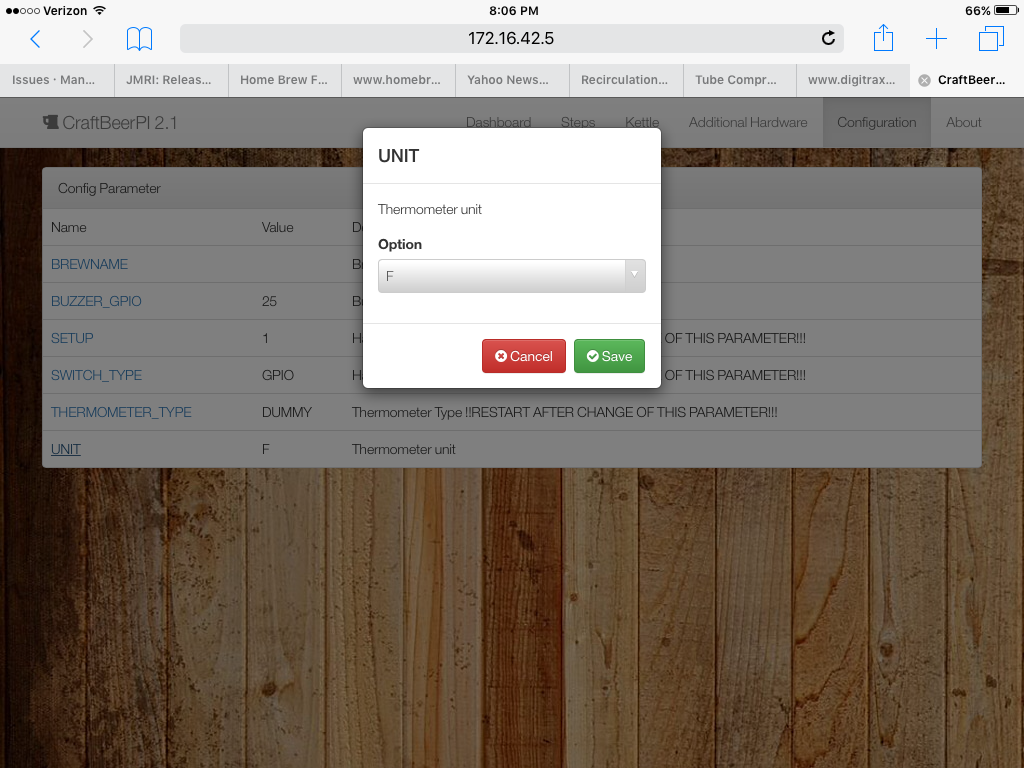Open the BREWNAME parameter link

[x=89, y=264]
